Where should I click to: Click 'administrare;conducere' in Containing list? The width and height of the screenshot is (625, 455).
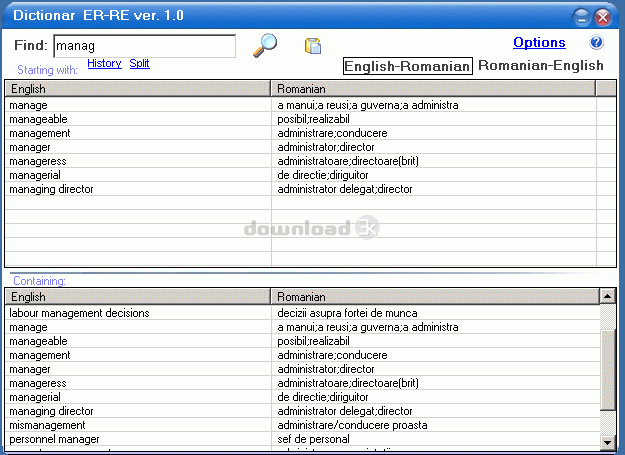pos(332,355)
